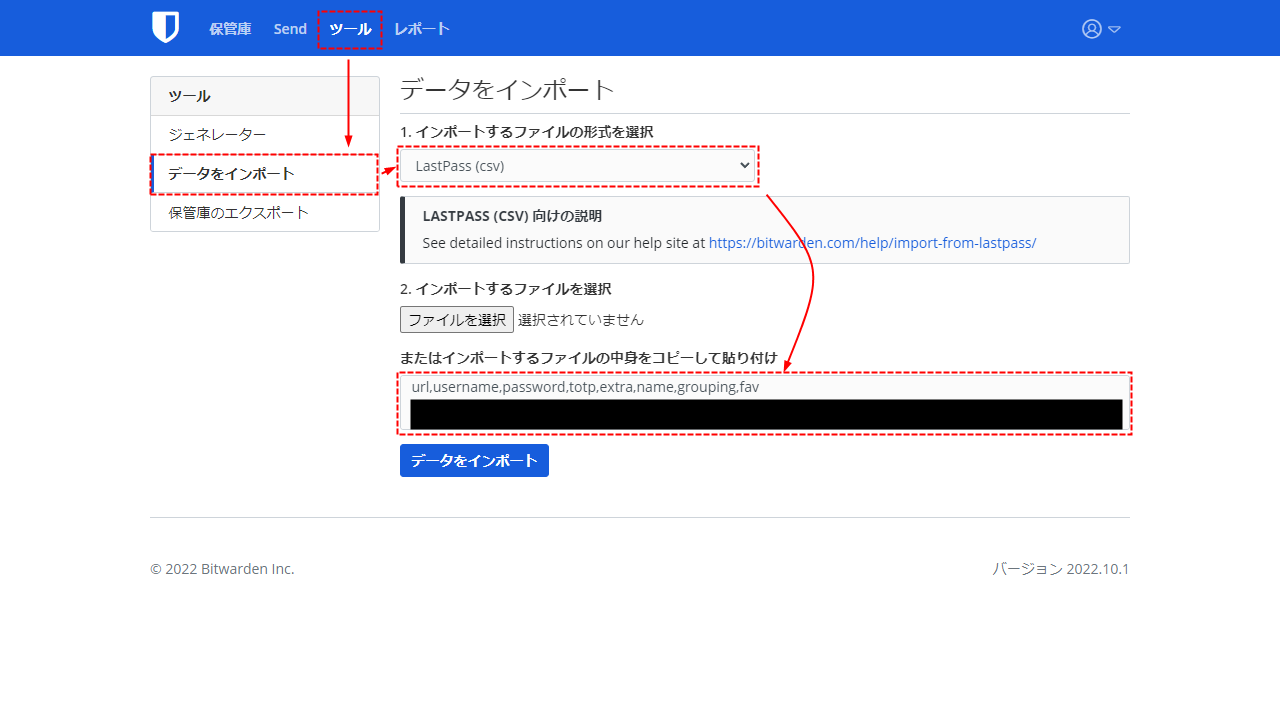Select the ツール tab in the header
This screenshot has width=1280, height=720.
click(x=350, y=29)
